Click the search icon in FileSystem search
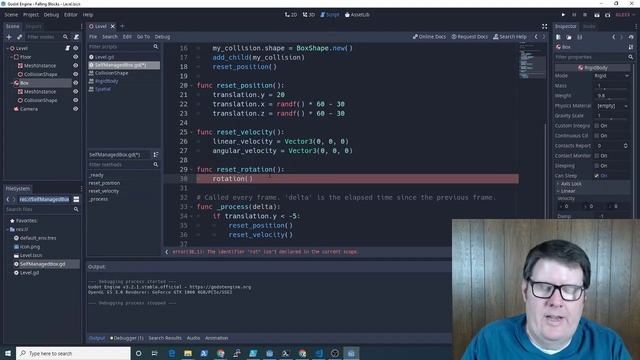Image resolution: width=640 pixels, height=360 pixels. (76, 209)
